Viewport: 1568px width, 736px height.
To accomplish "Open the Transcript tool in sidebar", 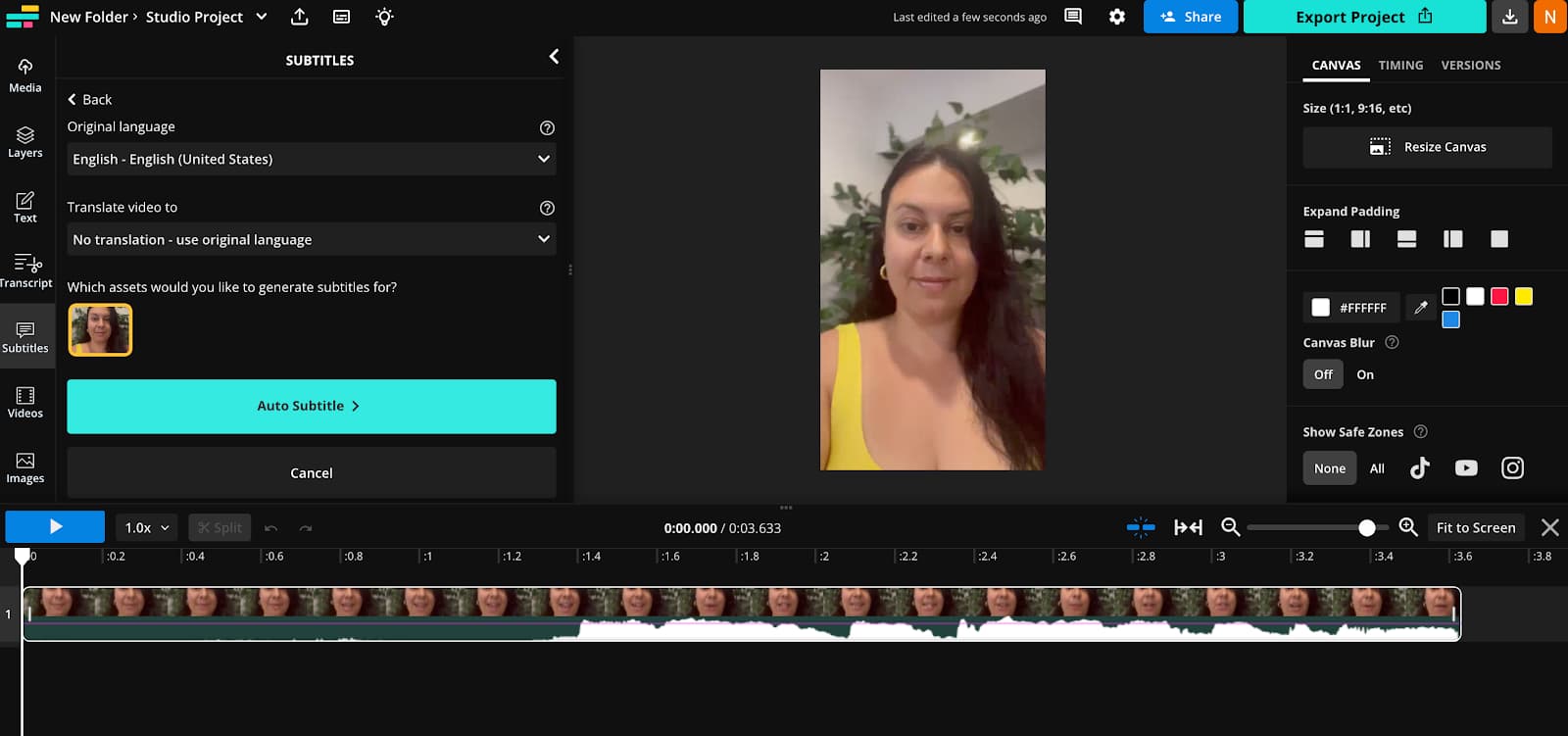I will tap(25, 270).
